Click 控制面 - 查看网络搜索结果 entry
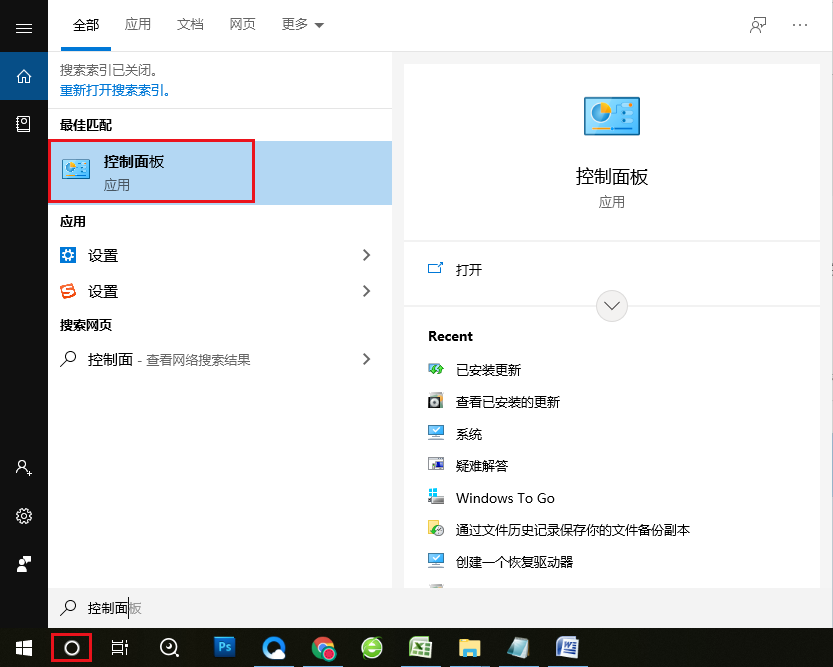 point(220,360)
